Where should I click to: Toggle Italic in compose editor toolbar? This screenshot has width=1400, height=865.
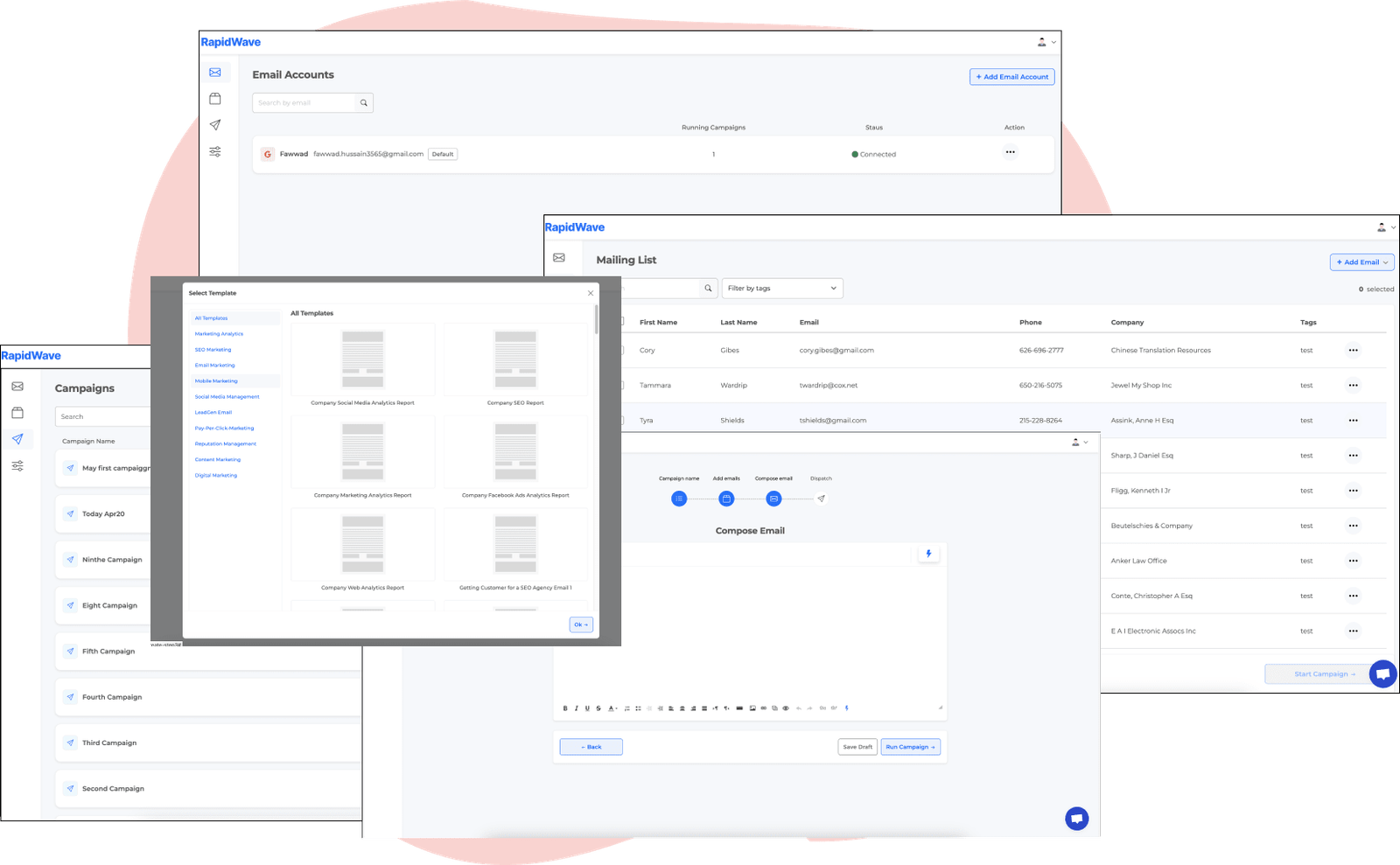(x=577, y=708)
